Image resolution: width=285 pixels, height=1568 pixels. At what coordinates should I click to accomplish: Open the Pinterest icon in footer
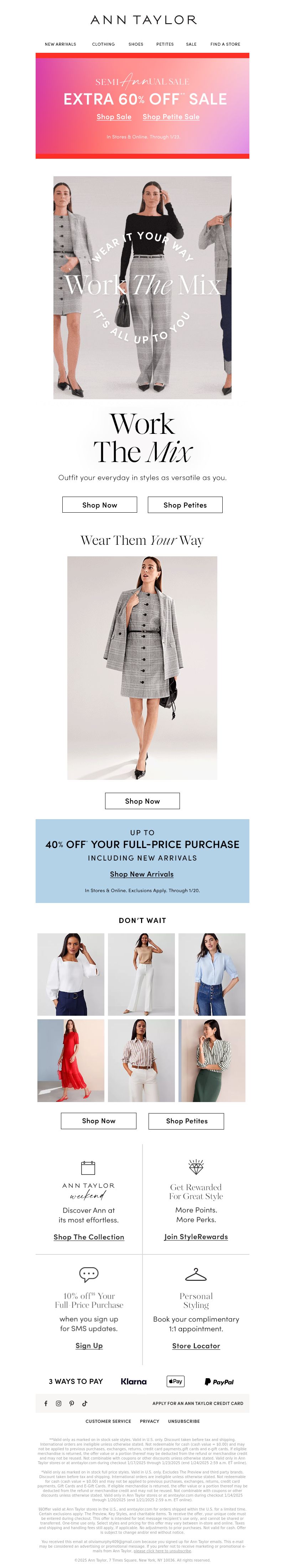coord(72,1403)
